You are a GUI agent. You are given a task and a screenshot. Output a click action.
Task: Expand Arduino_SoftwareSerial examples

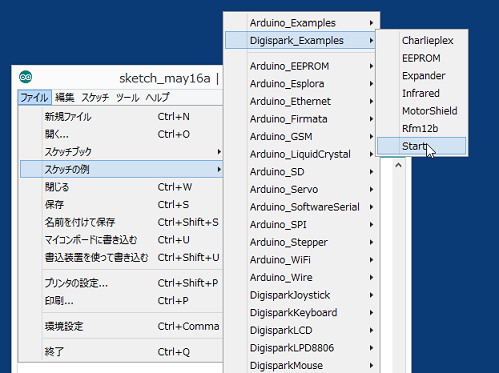tap(302, 207)
